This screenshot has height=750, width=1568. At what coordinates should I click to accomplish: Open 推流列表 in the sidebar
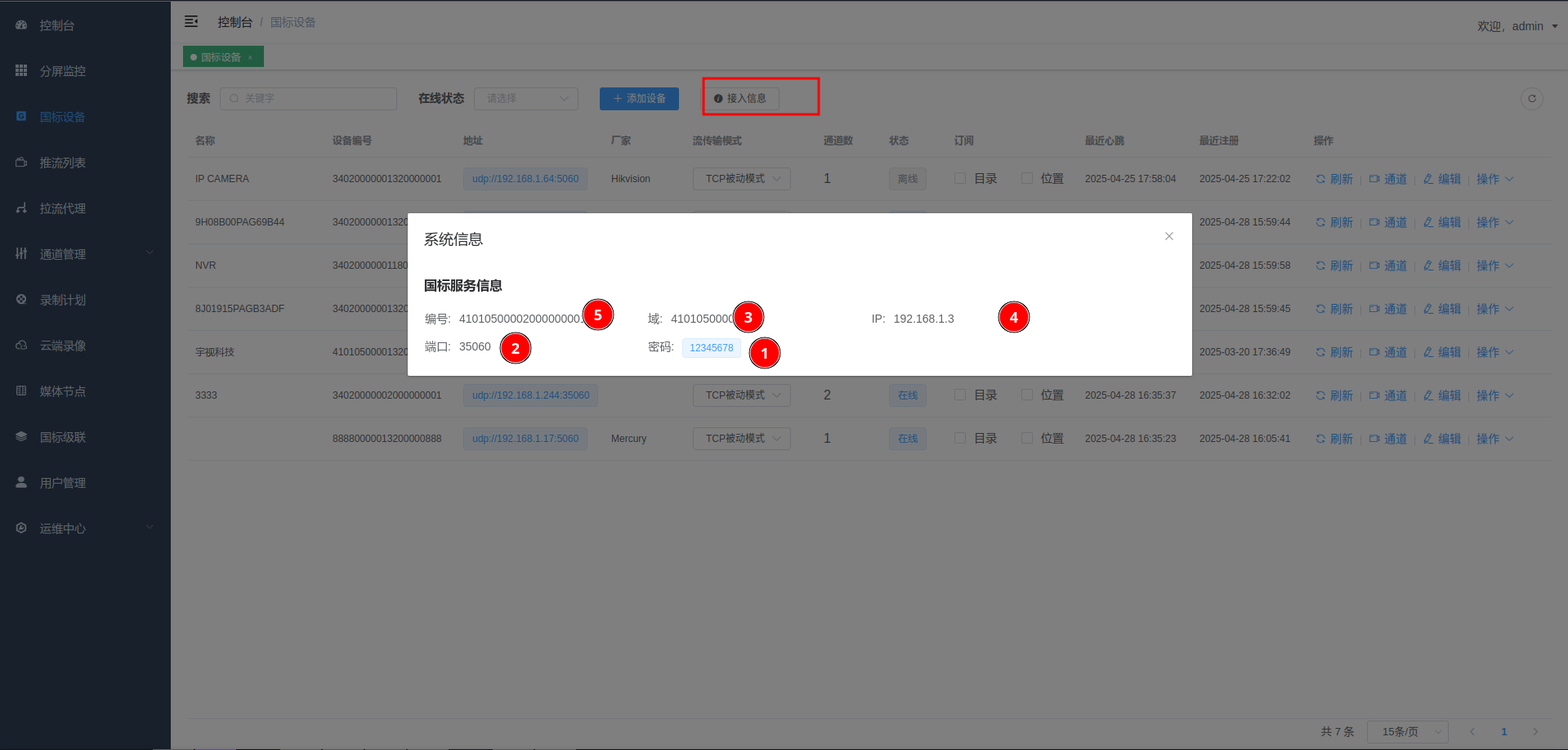point(63,163)
